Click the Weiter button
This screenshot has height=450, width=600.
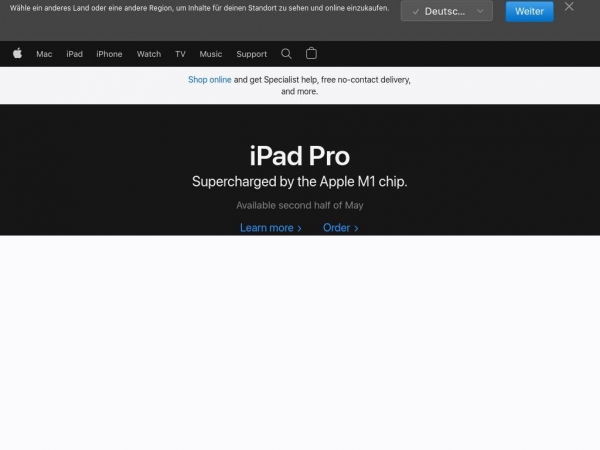[x=529, y=11]
